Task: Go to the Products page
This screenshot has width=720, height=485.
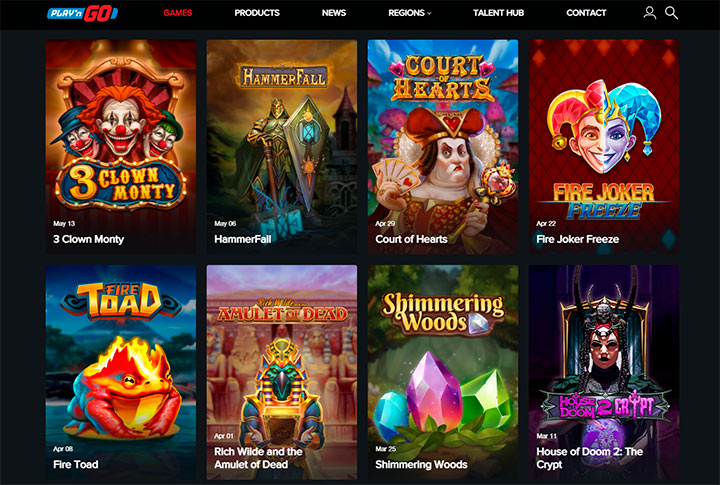Action: (257, 13)
